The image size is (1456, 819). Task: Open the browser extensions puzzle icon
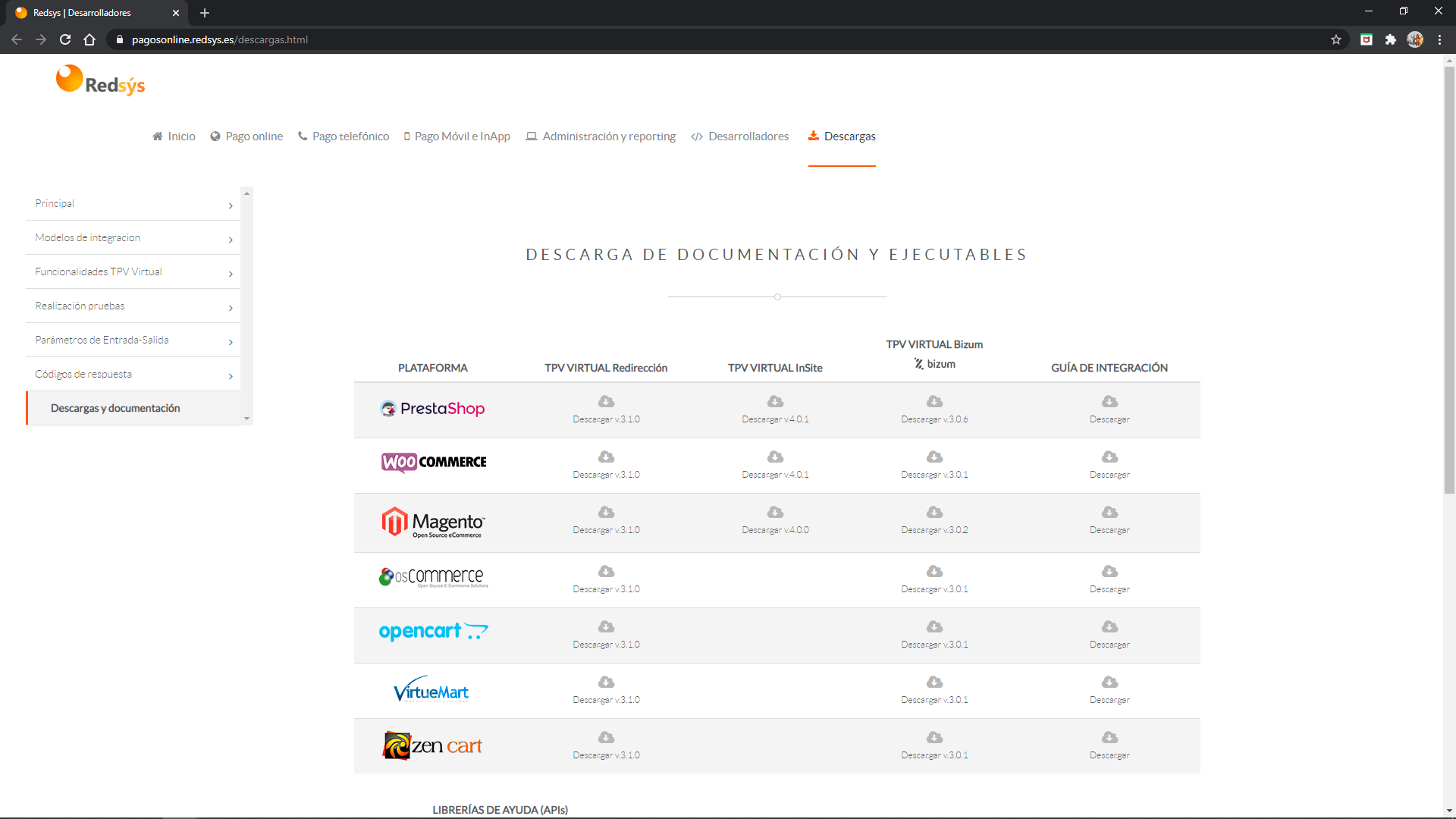tap(1390, 39)
